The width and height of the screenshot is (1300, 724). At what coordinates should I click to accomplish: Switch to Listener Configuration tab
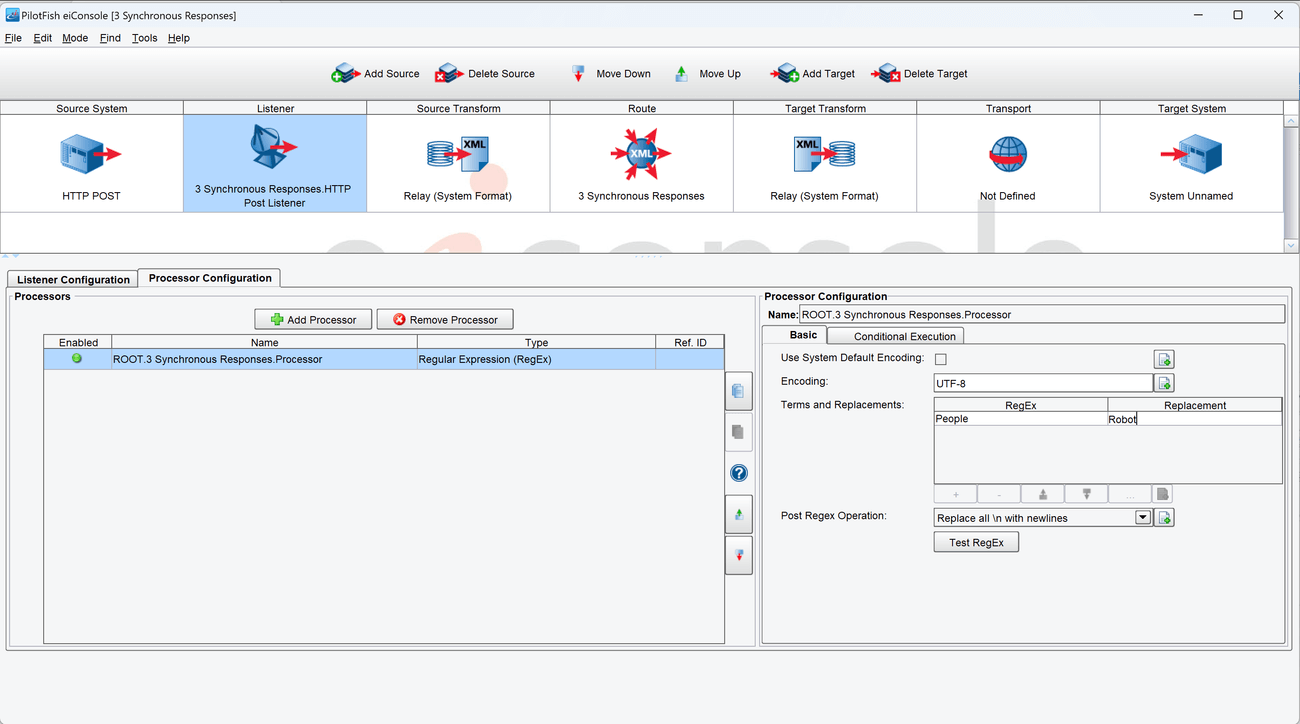[x=73, y=279]
